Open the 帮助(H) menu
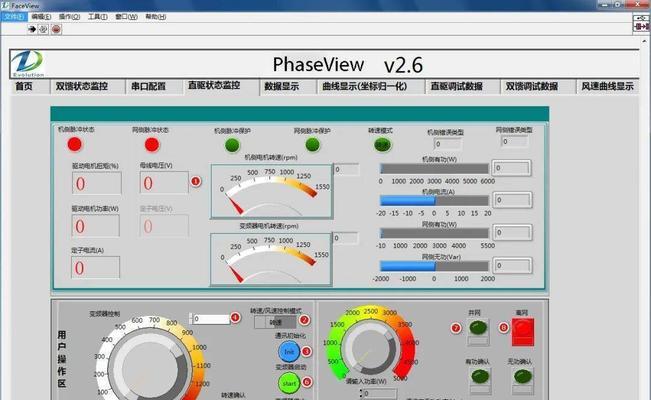Viewport: 651px width, 400px height. tap(155, 17)
